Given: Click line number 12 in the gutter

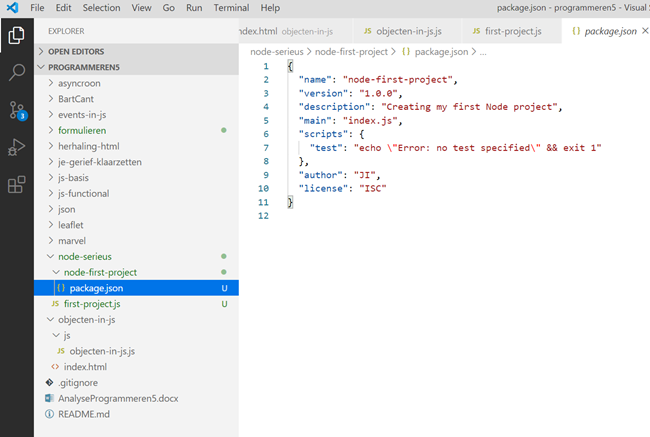Looking at the screenshot, I should pyautogui.click(x=263, y=216).
